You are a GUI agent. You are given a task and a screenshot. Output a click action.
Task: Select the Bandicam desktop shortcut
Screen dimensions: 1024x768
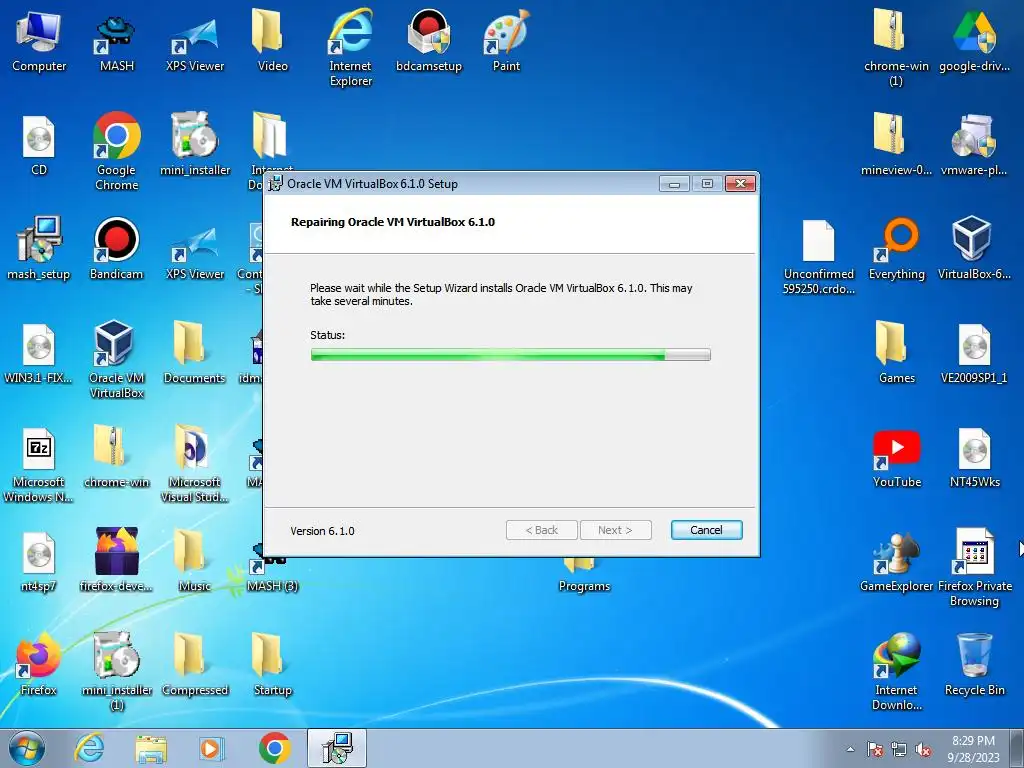(116, 249)
